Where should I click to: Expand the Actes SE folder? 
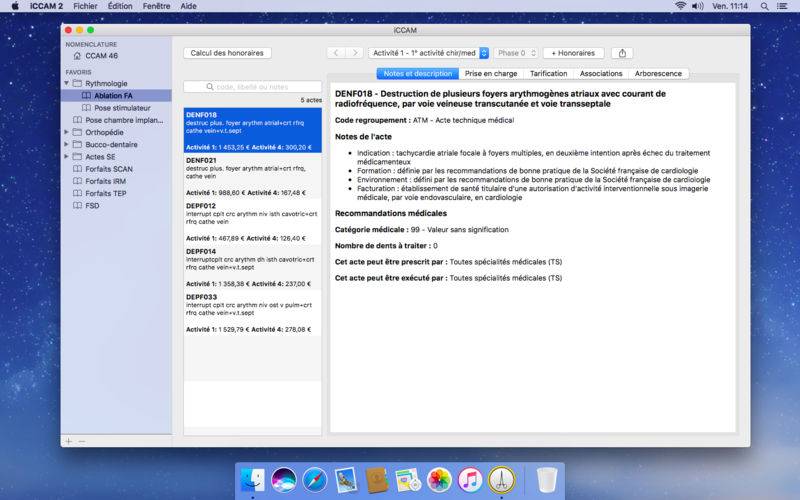click(x=66, y=157)
